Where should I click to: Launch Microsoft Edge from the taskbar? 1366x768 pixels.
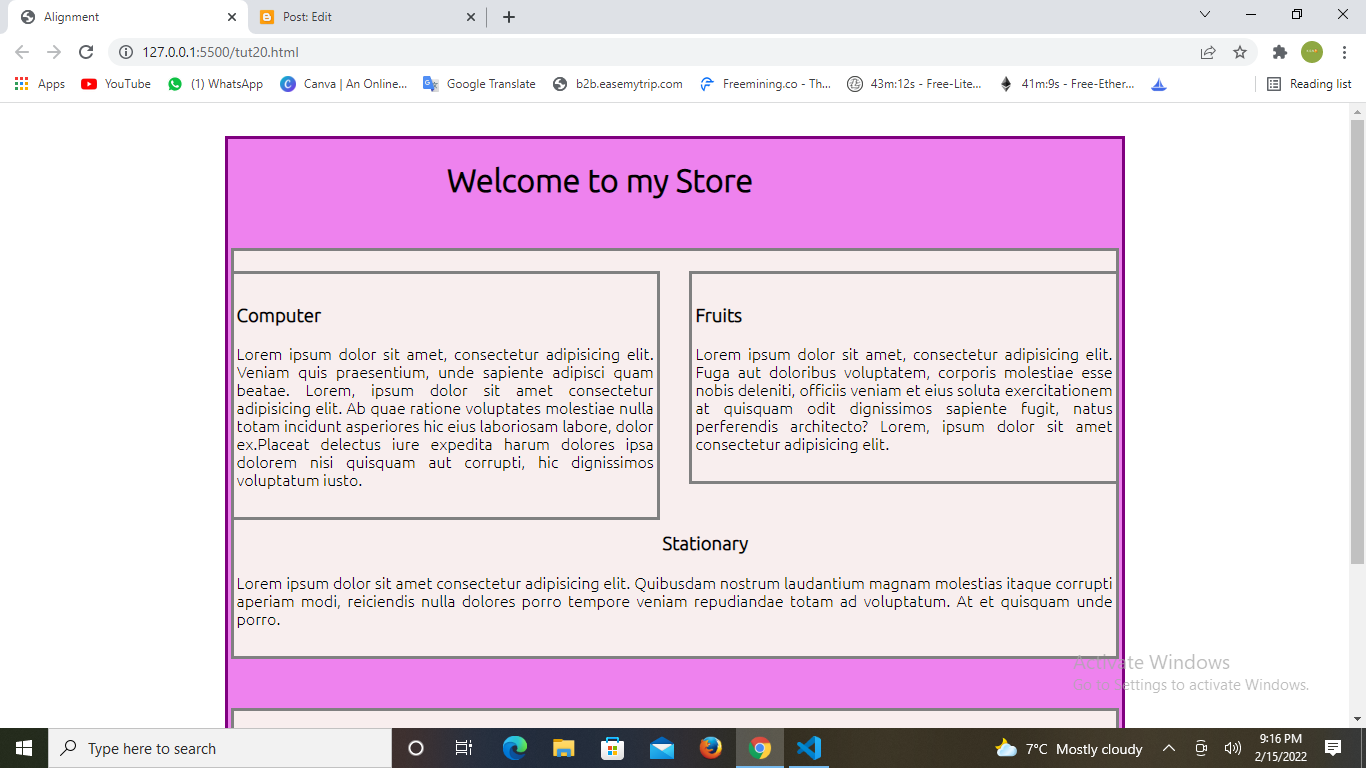tap(514, 748)
